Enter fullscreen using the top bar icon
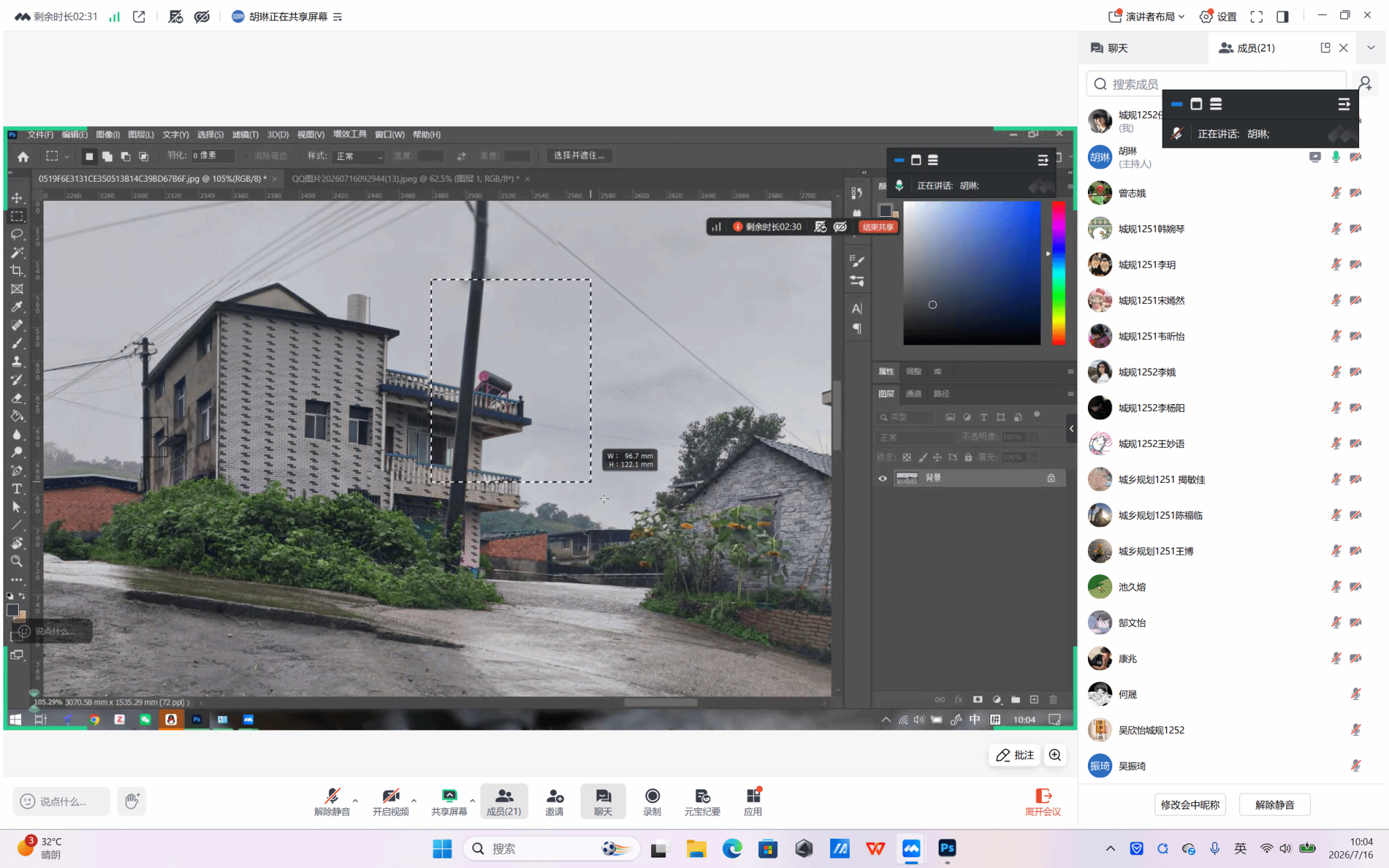 click(1256, 16)
